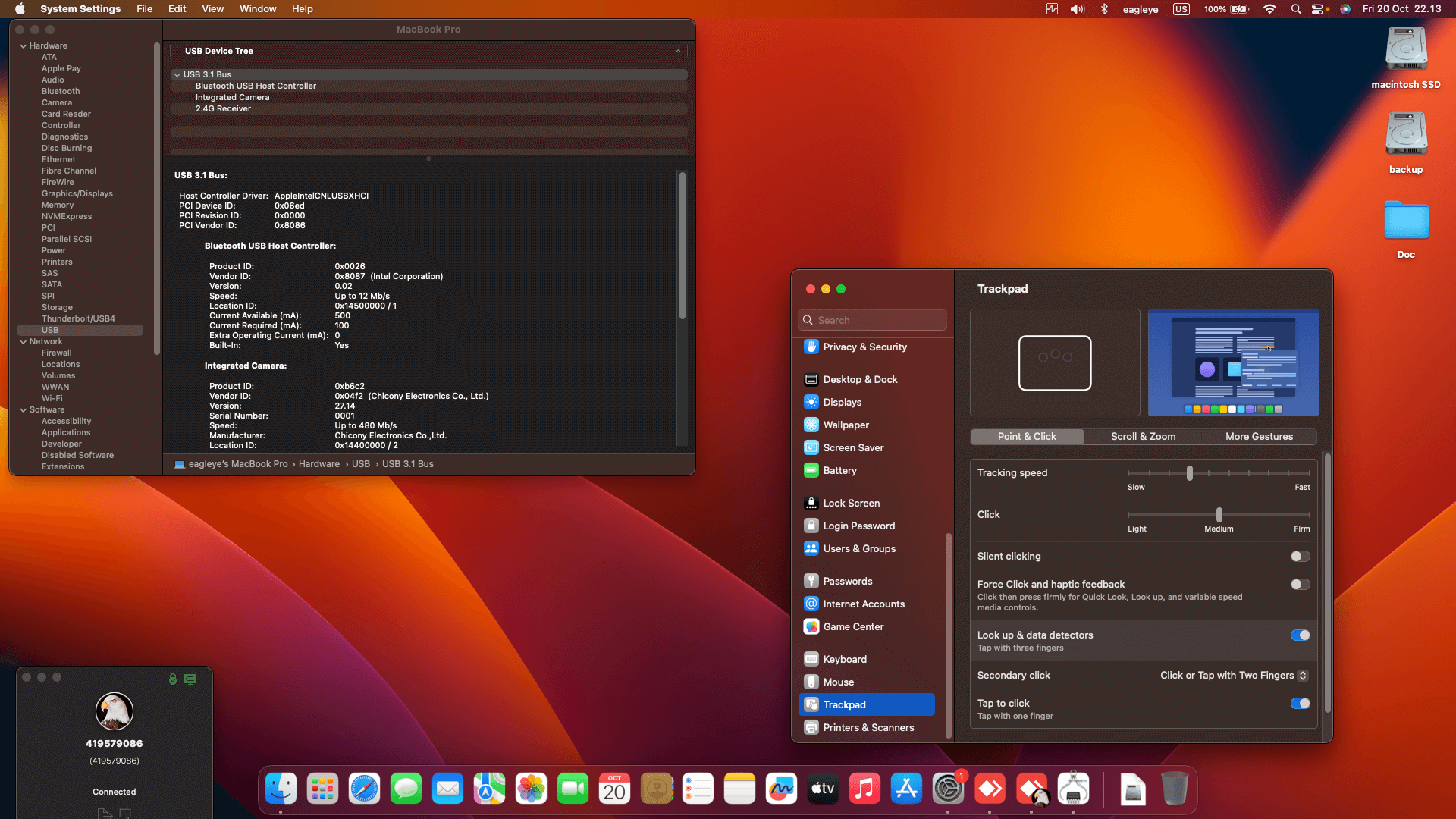
Task: Click the Wi-Fi icon in menu bar
Action: (x=1269, y=9)
